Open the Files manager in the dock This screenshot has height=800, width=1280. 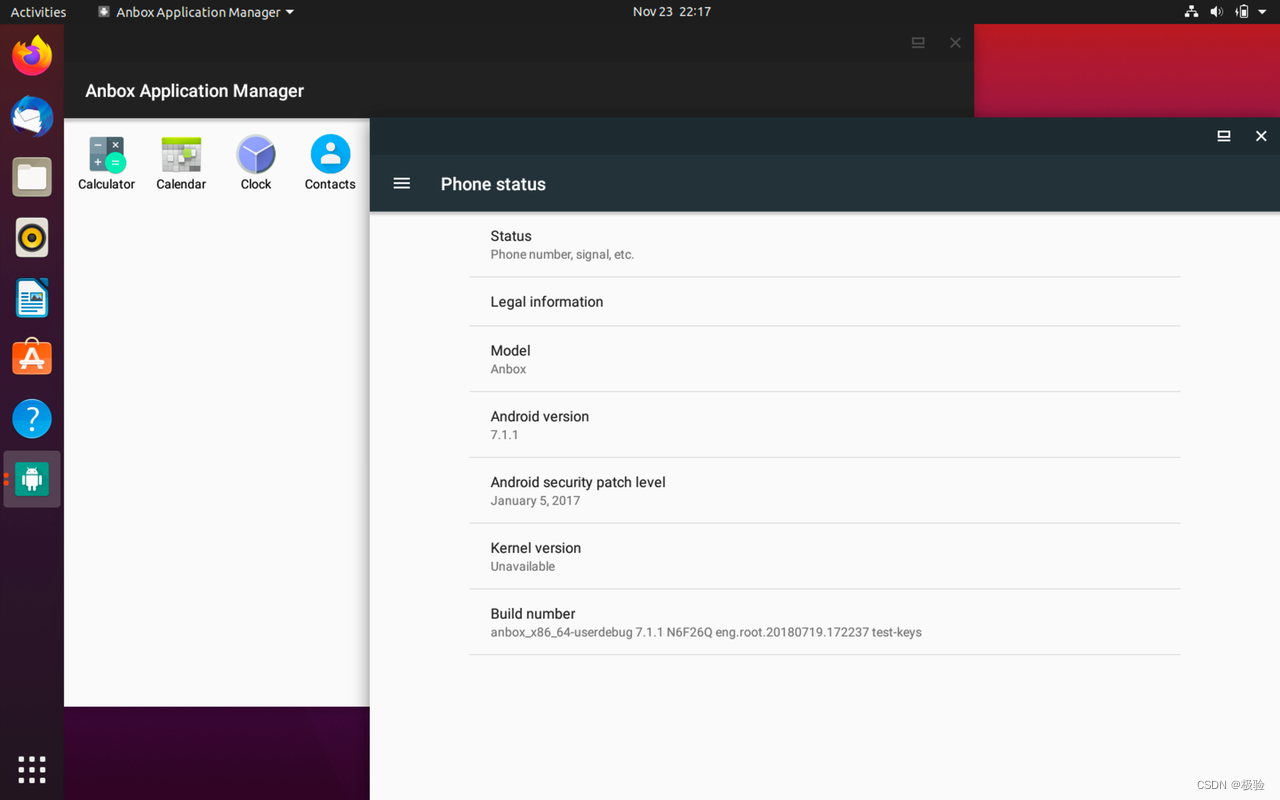click(32, 178)
